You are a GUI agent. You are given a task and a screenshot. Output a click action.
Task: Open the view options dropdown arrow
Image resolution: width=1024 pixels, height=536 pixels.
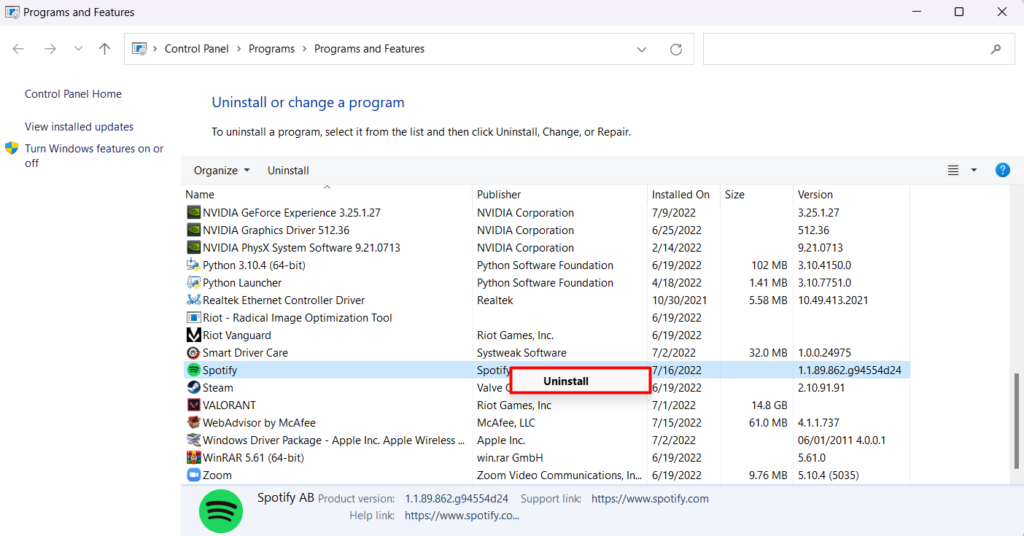[x=974, y=170]
